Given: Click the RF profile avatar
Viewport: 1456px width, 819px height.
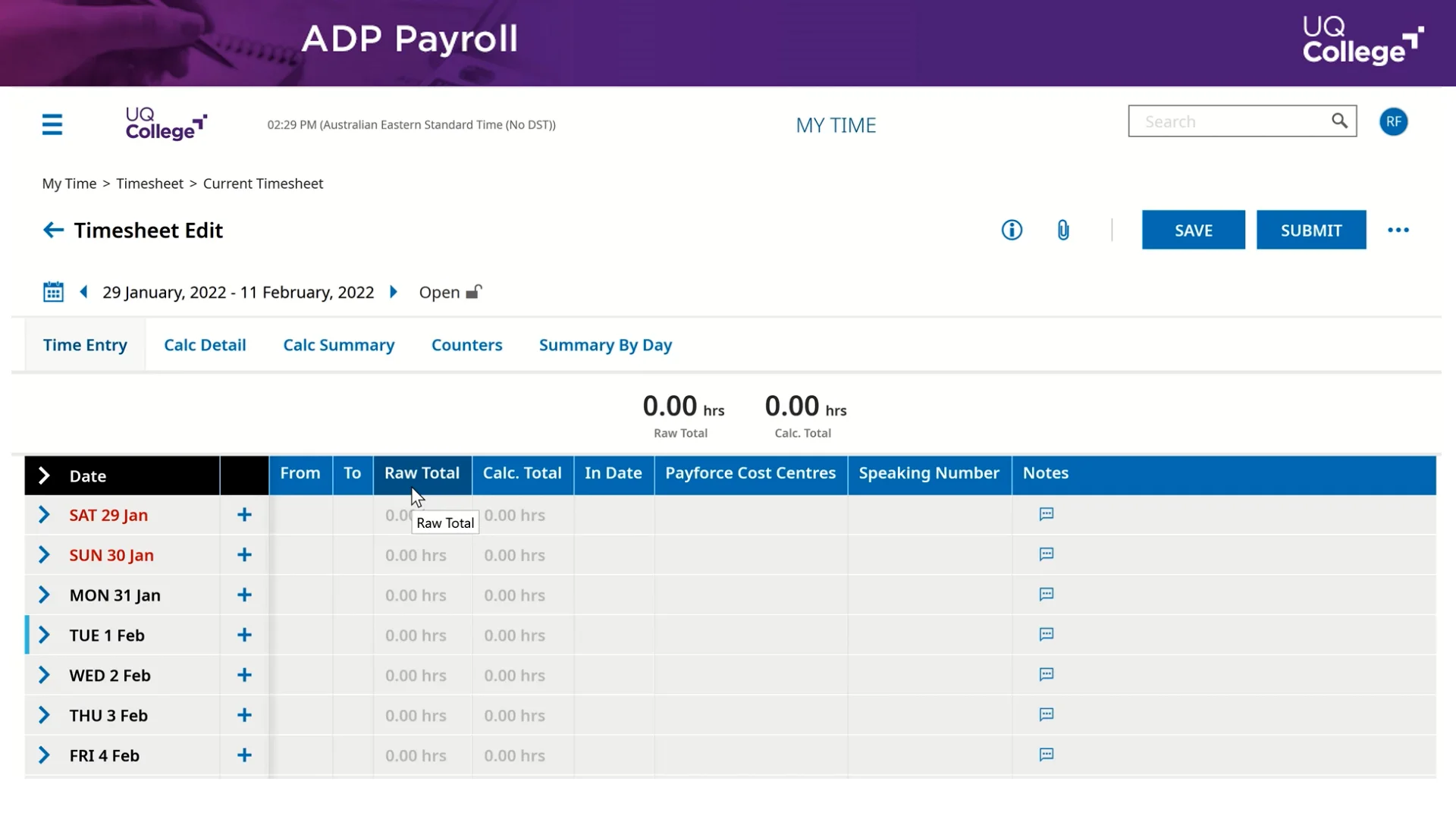Looking at the screenshot, I should [1394, 121].
